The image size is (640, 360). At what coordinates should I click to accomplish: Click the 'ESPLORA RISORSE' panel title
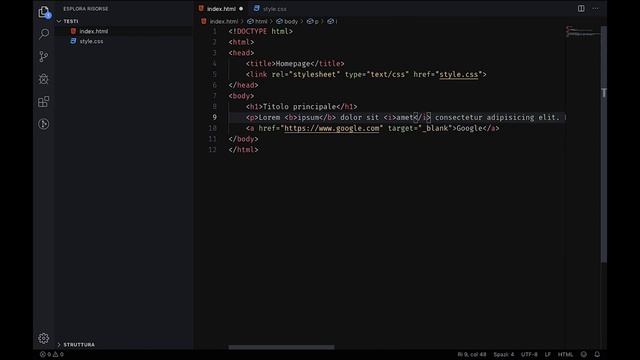[x=86, y=9]
